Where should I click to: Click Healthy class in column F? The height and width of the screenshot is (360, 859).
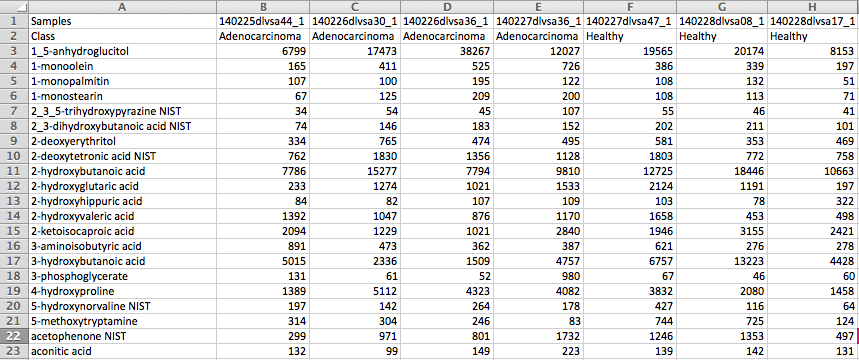[x=630, y=37]
